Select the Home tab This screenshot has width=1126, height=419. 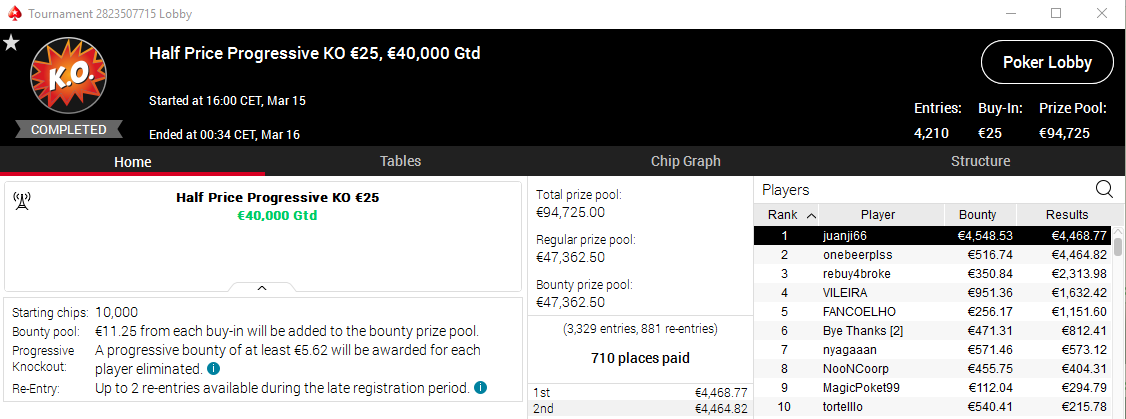pos(132,161)
